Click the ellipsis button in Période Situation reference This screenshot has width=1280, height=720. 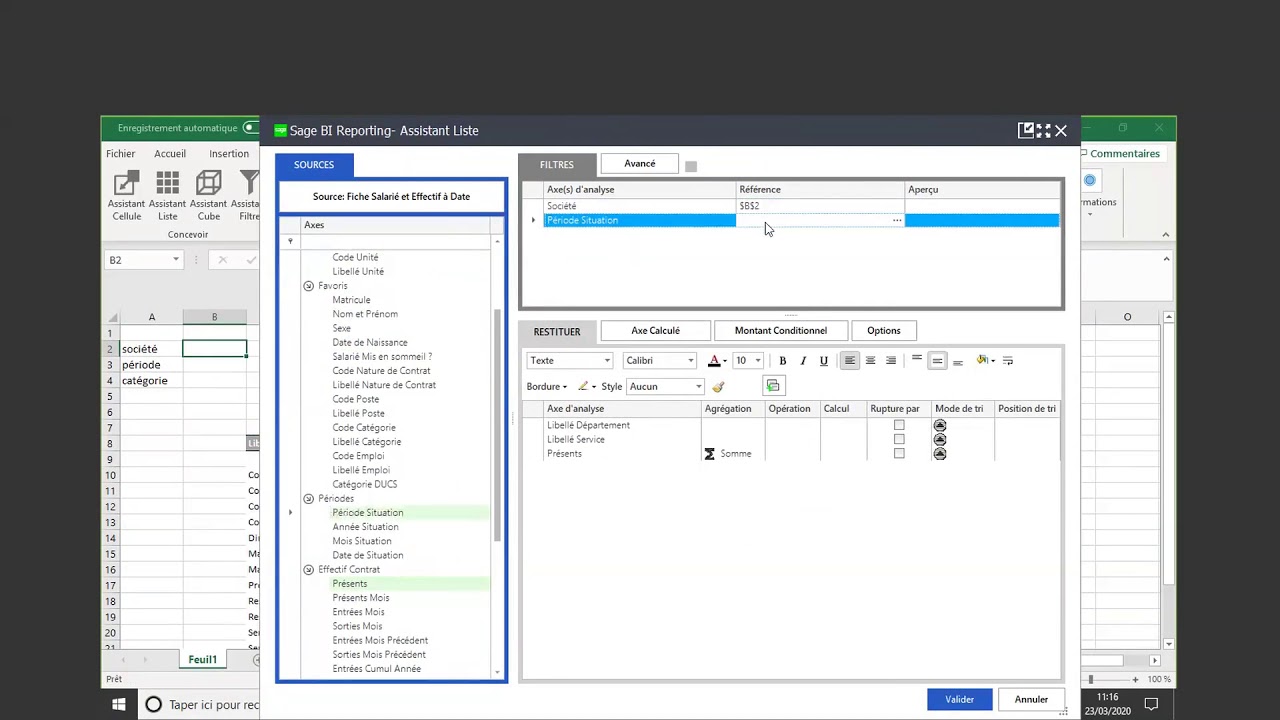point(897,220)
